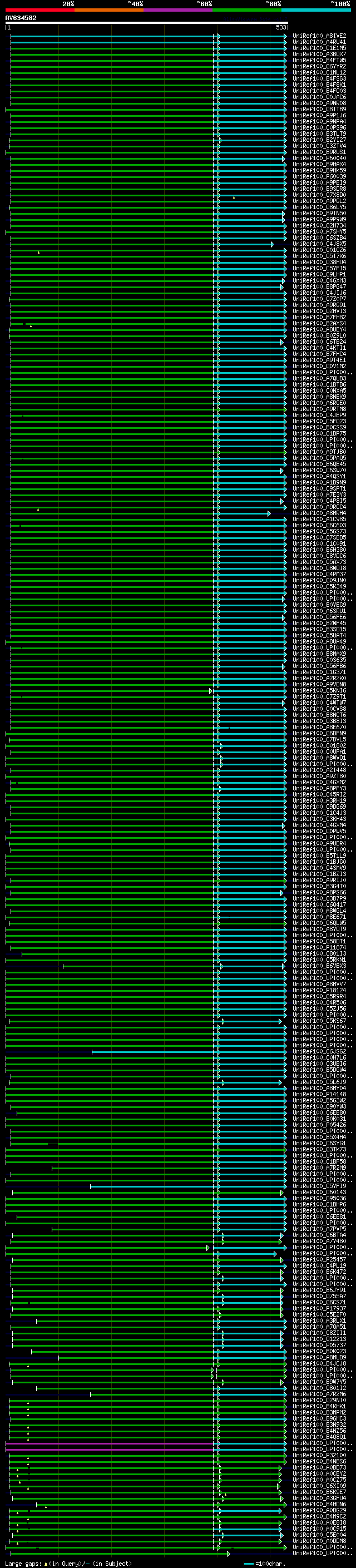Viewport: 356px width, 1568px height.
Task: Choose UniRef100_A3GFU4 hit name
Action: (319, 1498)
